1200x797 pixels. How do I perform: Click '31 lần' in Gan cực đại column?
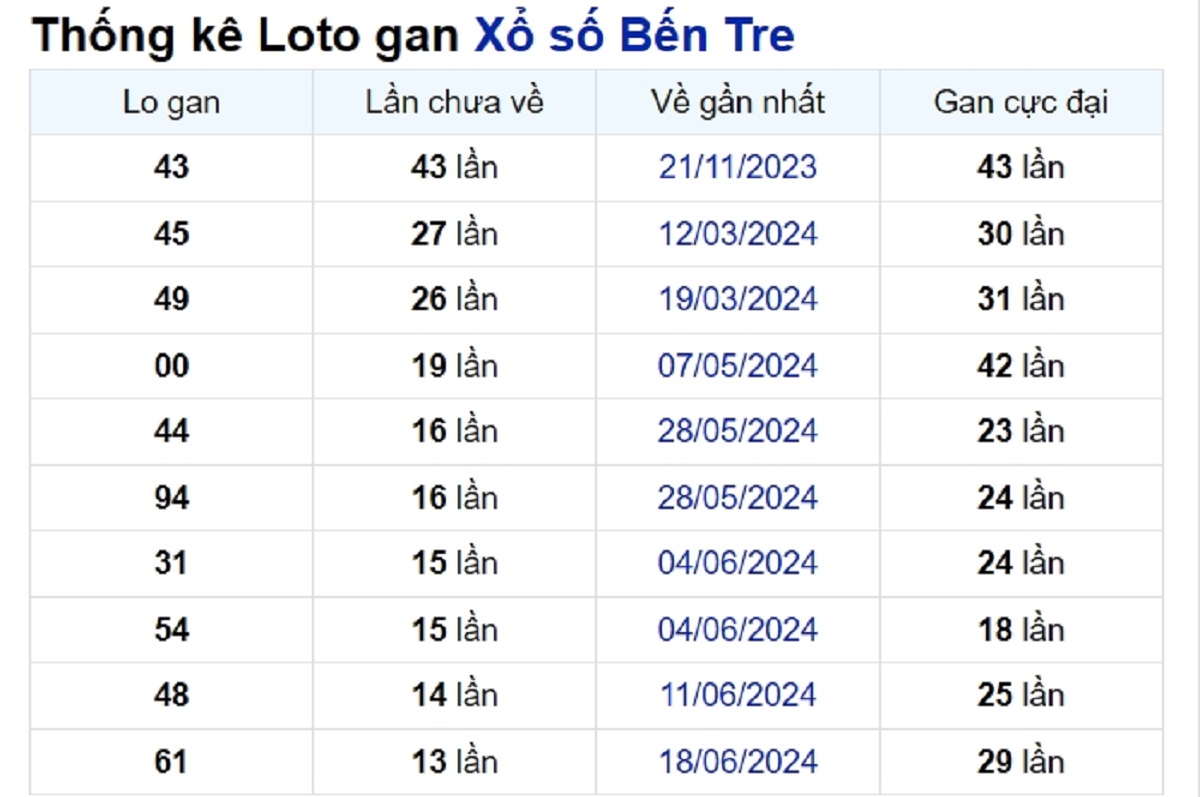tap(1021, 299)
